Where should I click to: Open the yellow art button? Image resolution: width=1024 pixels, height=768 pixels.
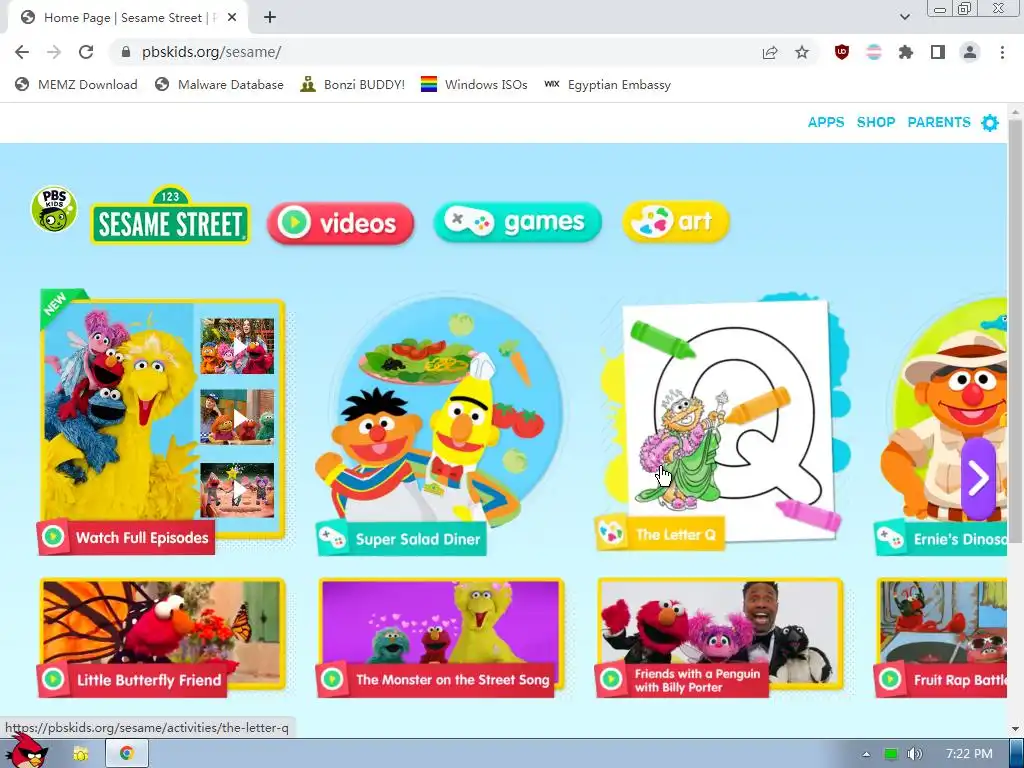[676, 222]
